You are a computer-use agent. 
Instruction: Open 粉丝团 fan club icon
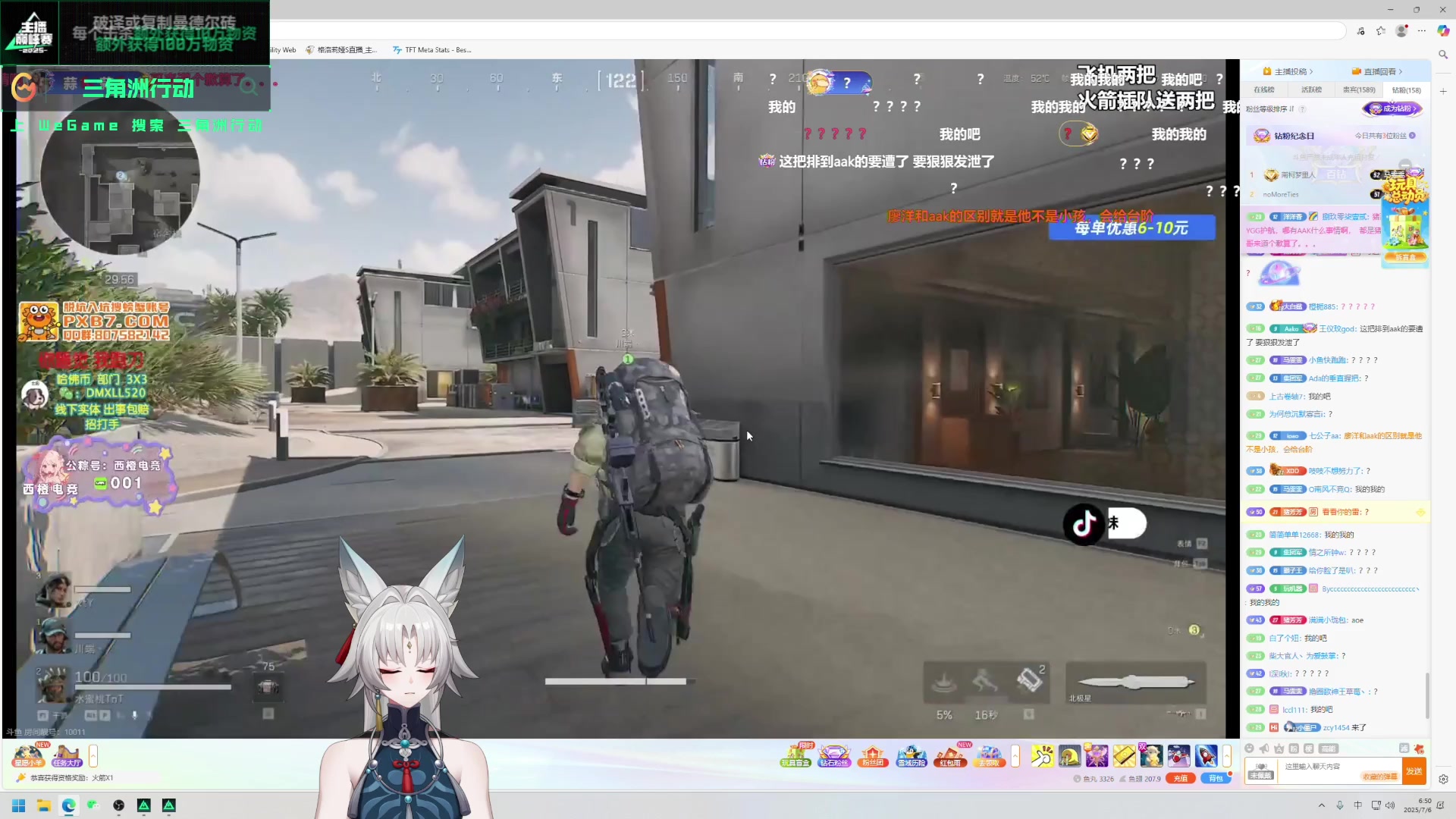coord(873,755)
